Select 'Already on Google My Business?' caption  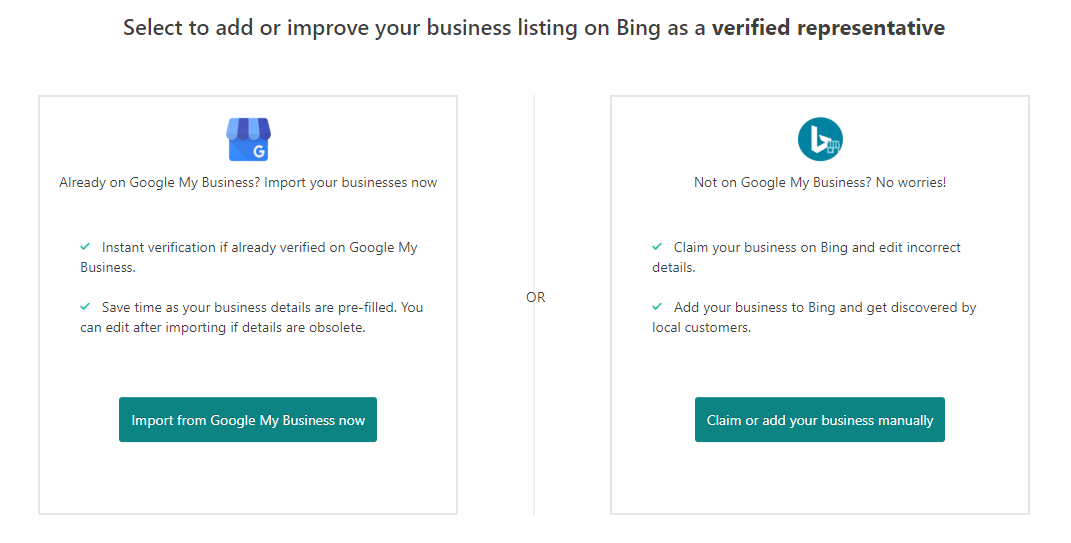pos(248,183)
